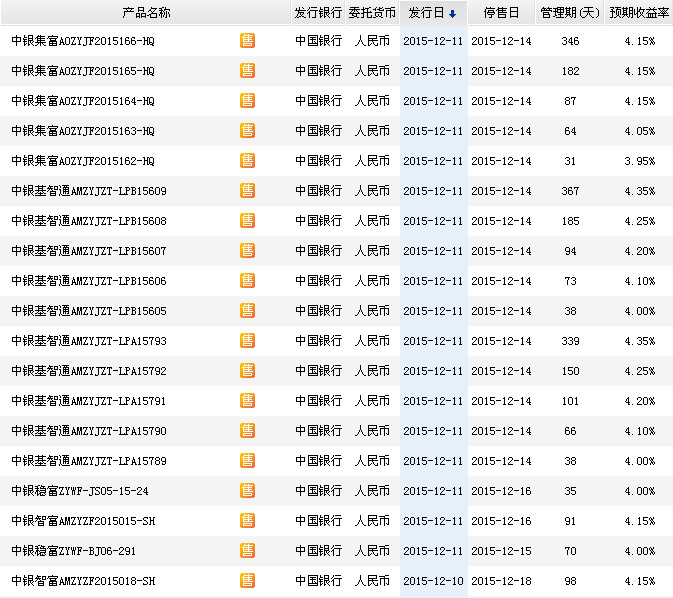Click the sale icon for 中银基智通AMZYJZT-LPB15605
Image resolution: width=673 pixels, height=598 pixels.
coord(247,311)
